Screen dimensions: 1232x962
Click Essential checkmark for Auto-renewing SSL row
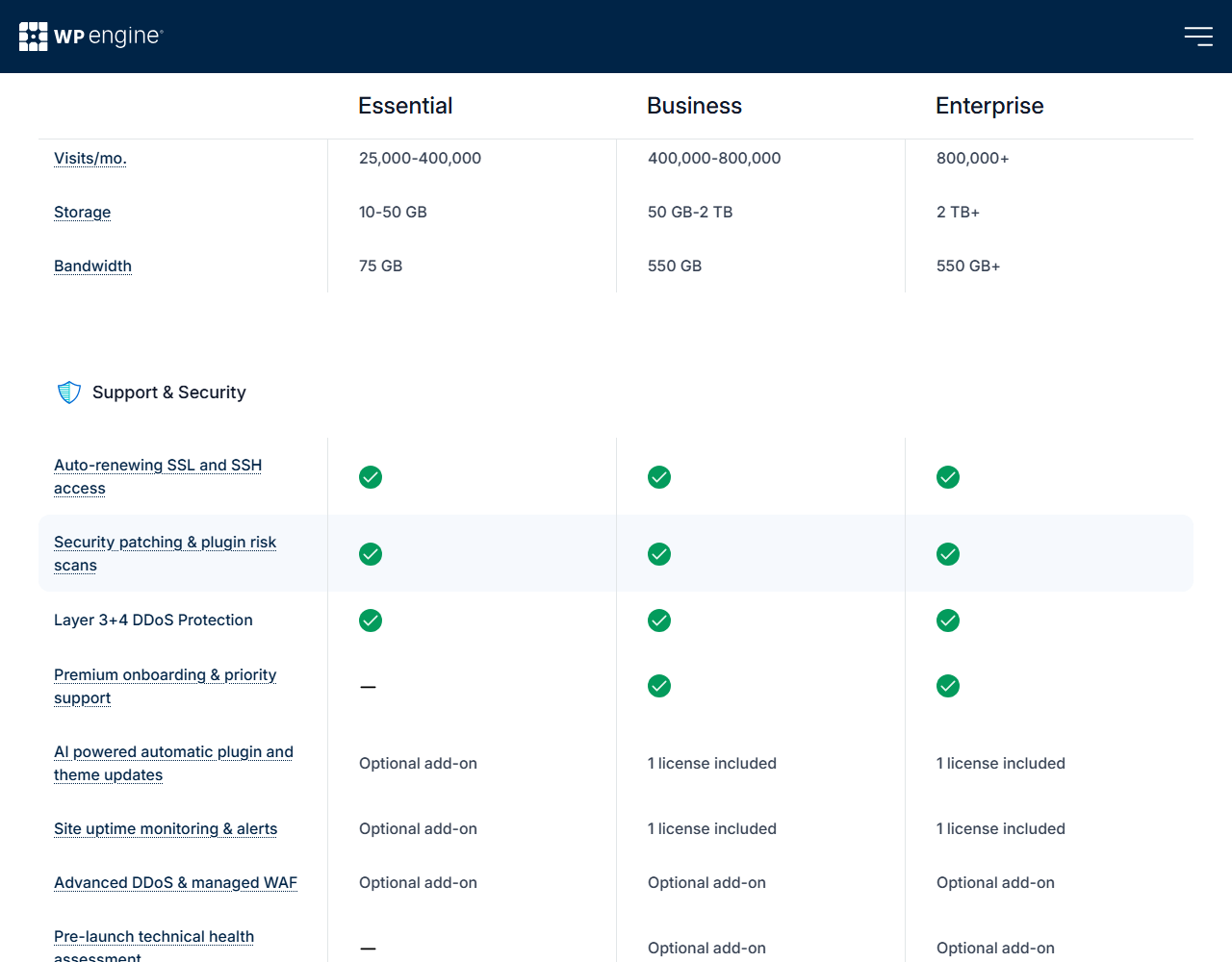(x=371, y=477)
